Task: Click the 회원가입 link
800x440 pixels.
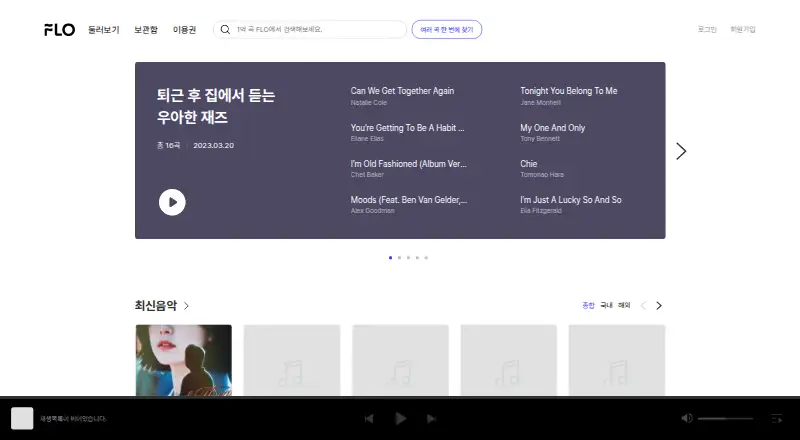Action: [x=743, y=30]
